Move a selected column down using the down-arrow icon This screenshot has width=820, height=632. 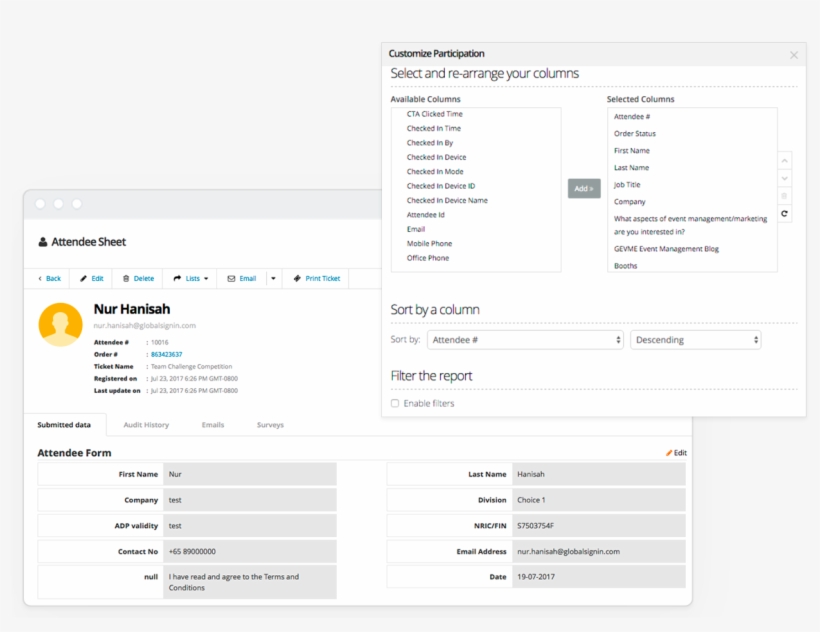(785, 178)
